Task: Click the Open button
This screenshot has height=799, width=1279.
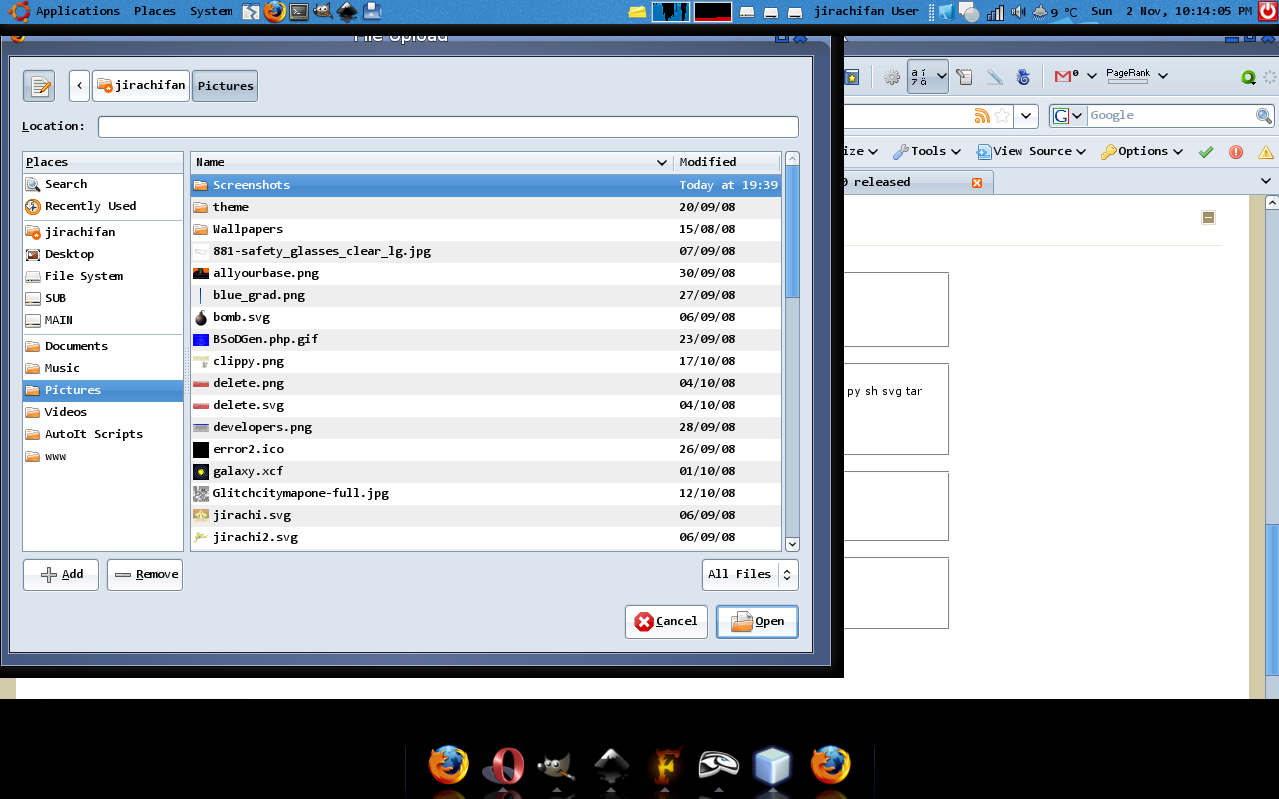Action: tap(757, 621)
